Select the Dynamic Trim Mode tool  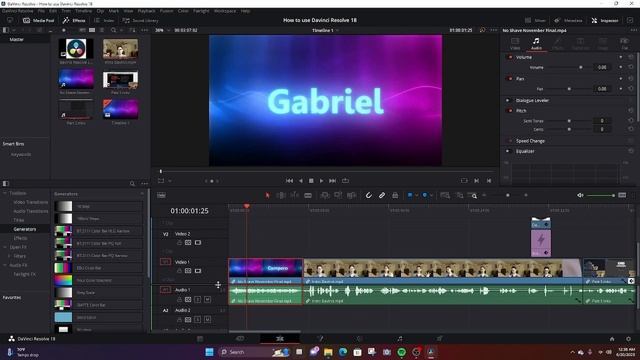[x=294, y=196]
